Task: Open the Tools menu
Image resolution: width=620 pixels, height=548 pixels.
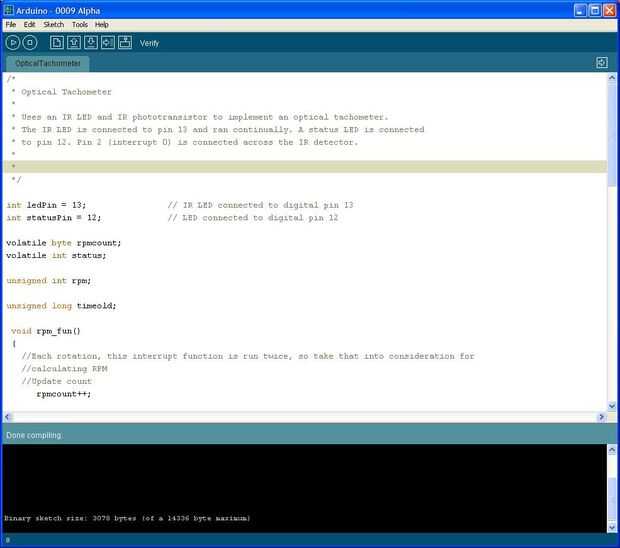Action: pyautogui.click(x=79, y=25)
